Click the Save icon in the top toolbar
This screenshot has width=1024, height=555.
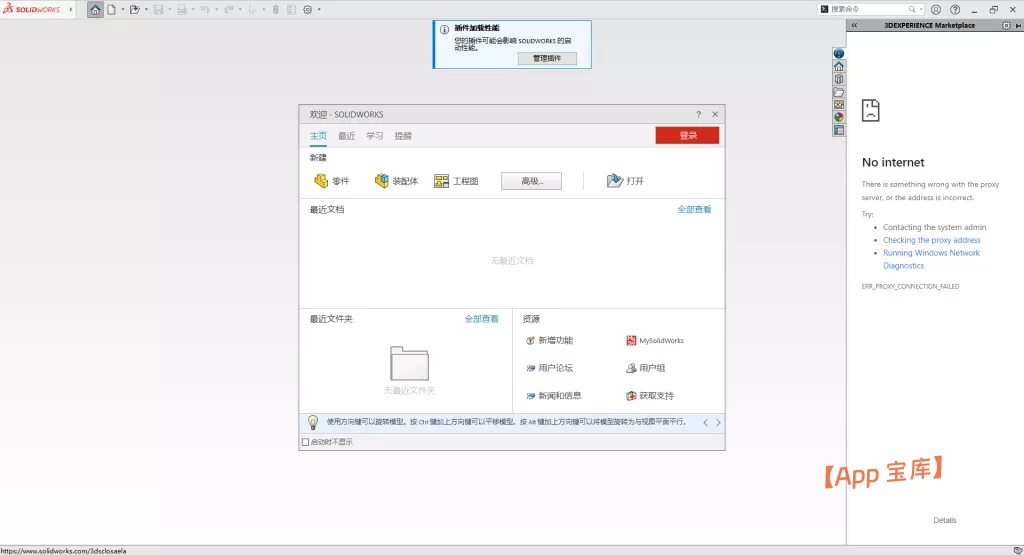click(158, 10)
